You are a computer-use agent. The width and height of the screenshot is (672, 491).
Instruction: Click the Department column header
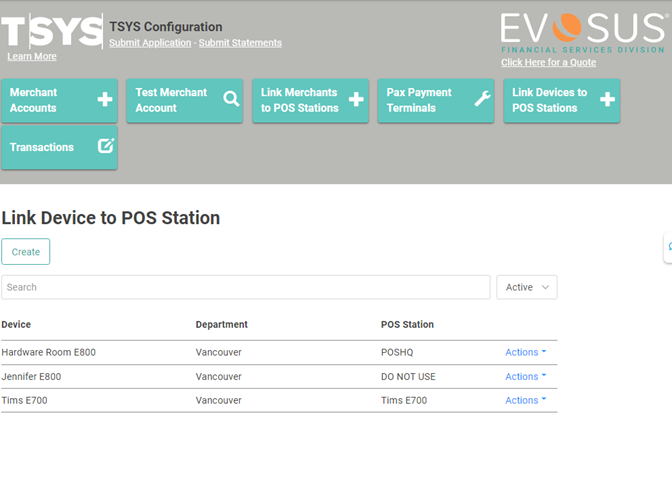[x=222, y=324]
